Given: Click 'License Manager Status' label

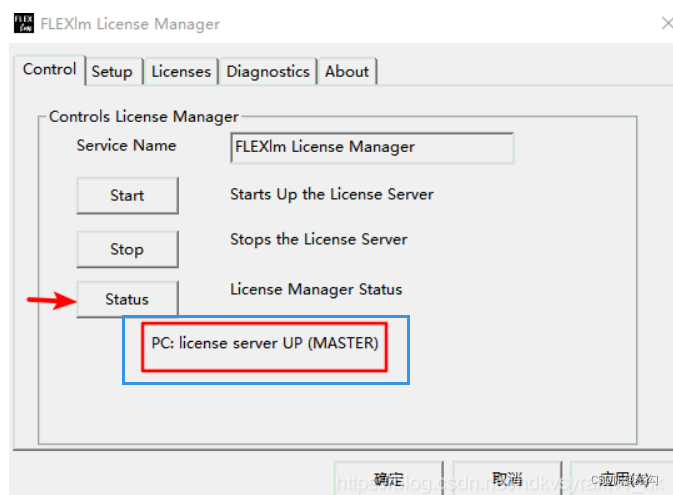Looking at the screenshot, I should coord(316,289).
